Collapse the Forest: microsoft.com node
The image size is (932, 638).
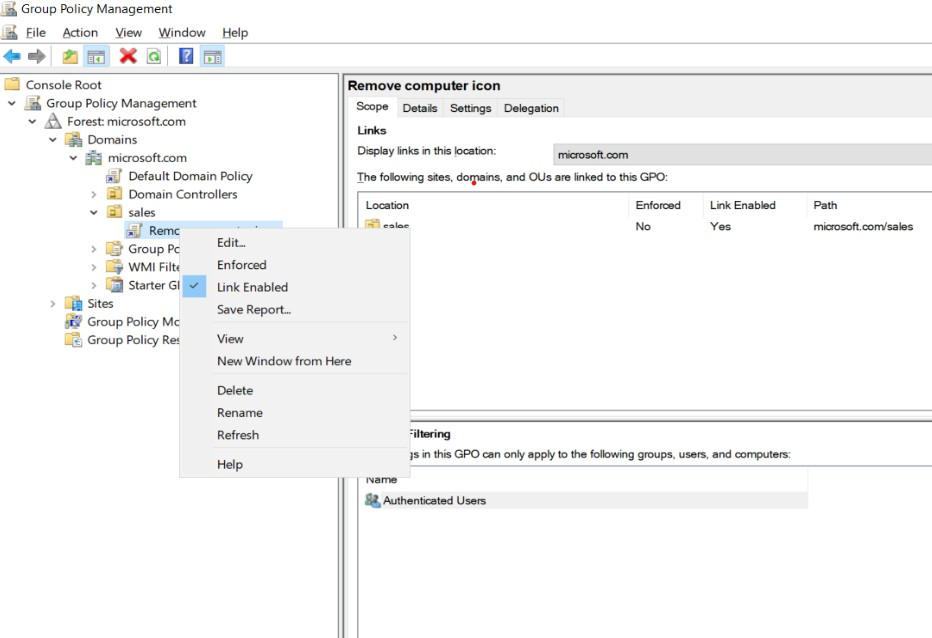(32, 121)
